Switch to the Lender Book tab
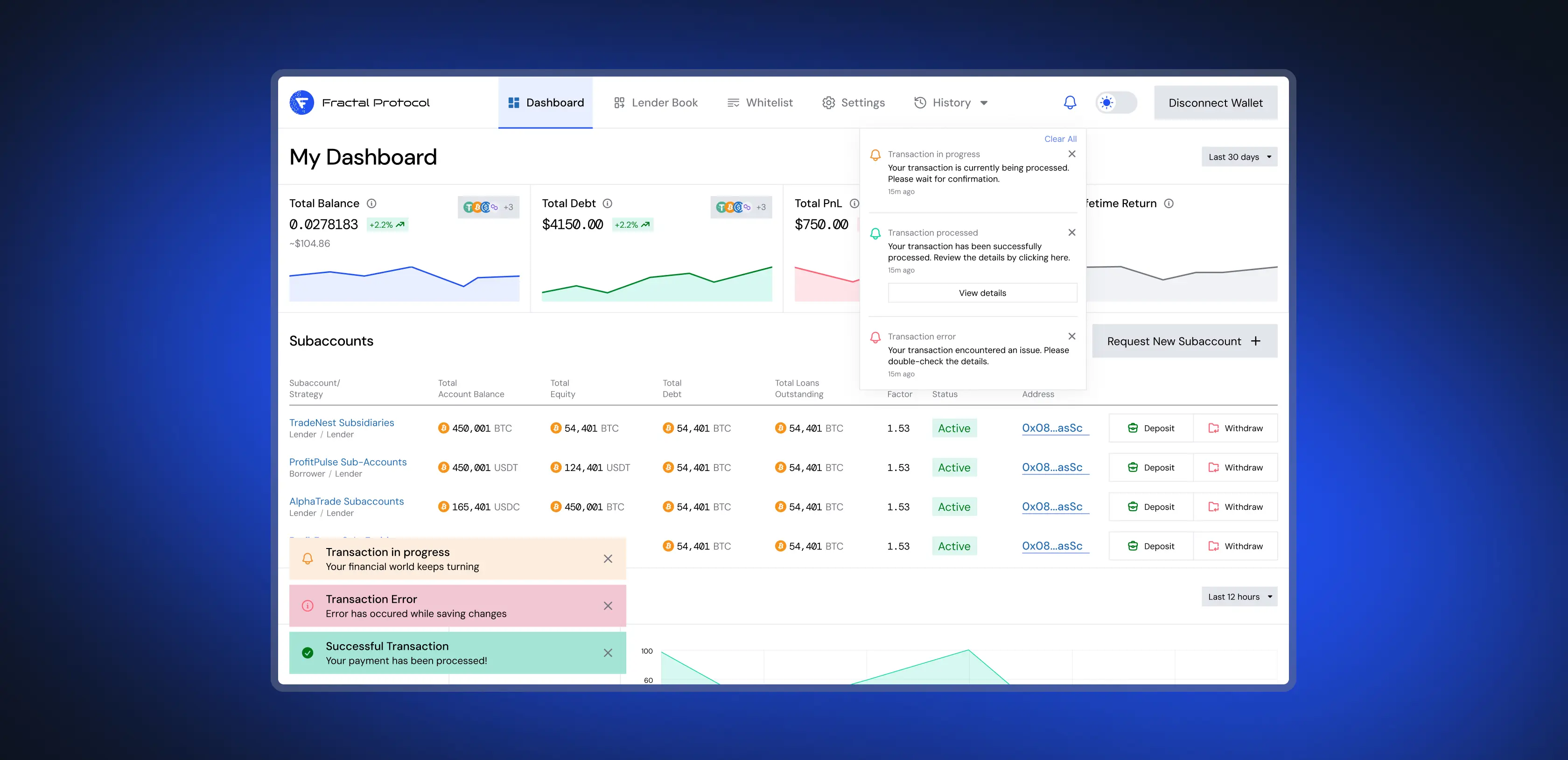 click(x=656, y=102)
